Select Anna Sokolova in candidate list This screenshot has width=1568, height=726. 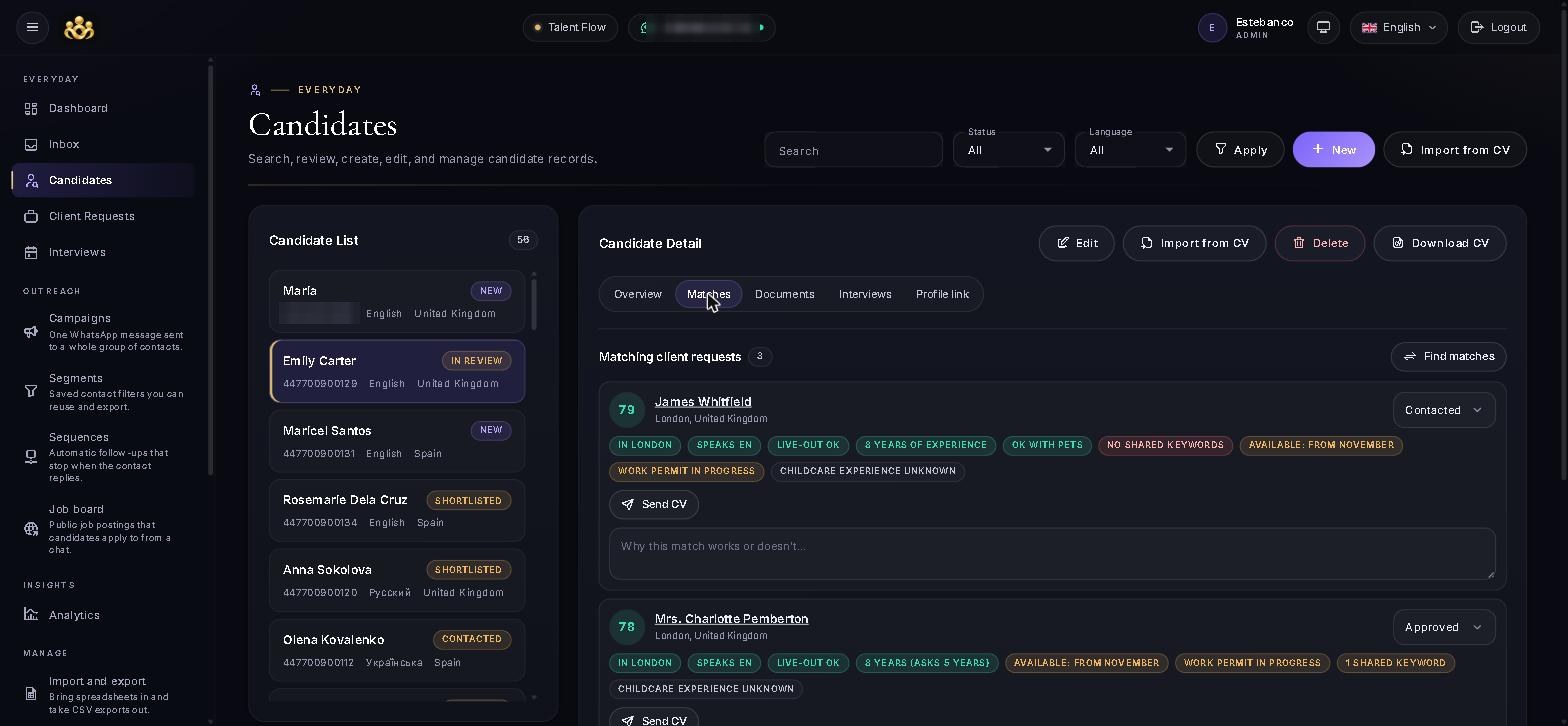click(x=397, y=580)
